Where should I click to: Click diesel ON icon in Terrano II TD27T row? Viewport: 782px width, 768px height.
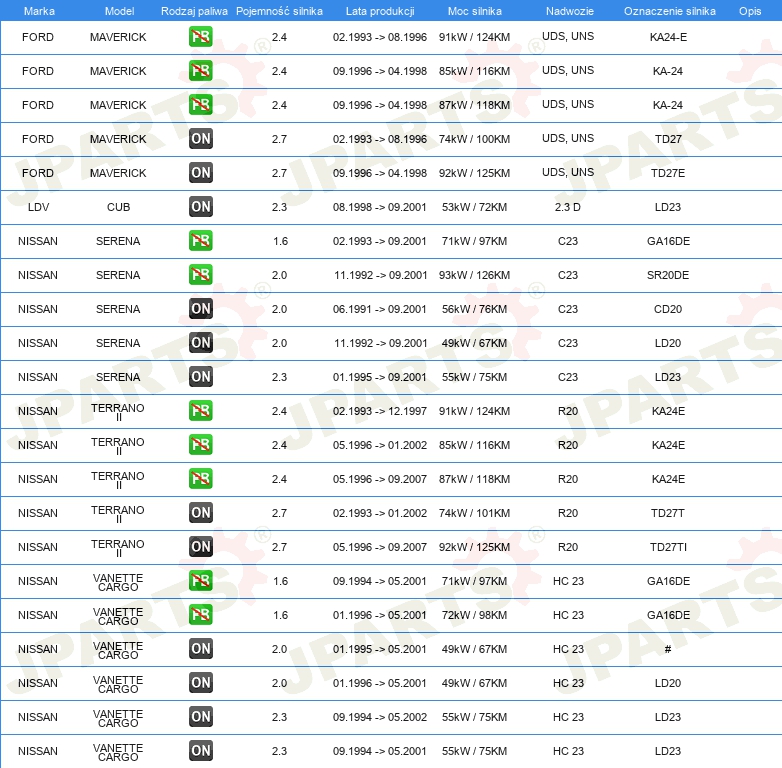tap(200, 513)
